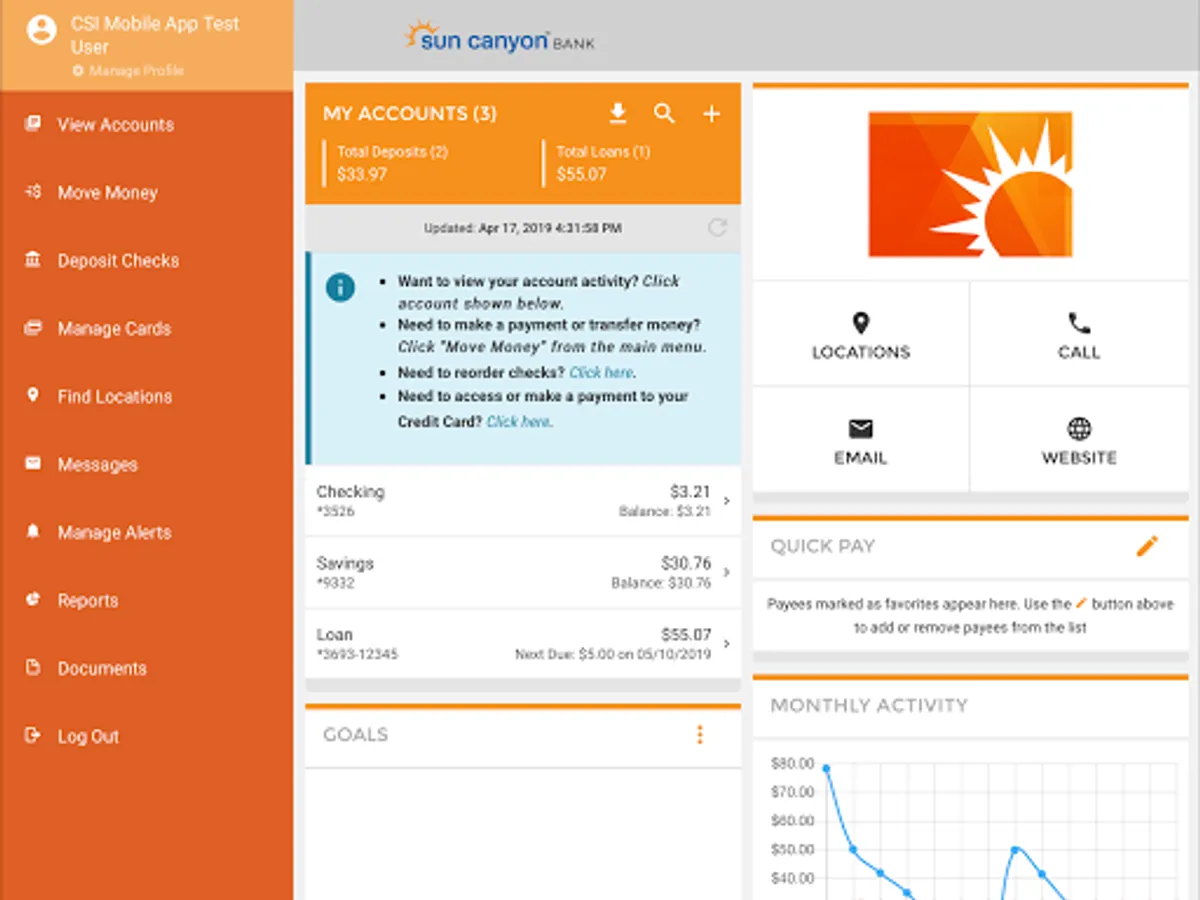Viewport: 1200px width, 900px height.
Task: Tap the Email envelope button
Action: click(861, 441)
